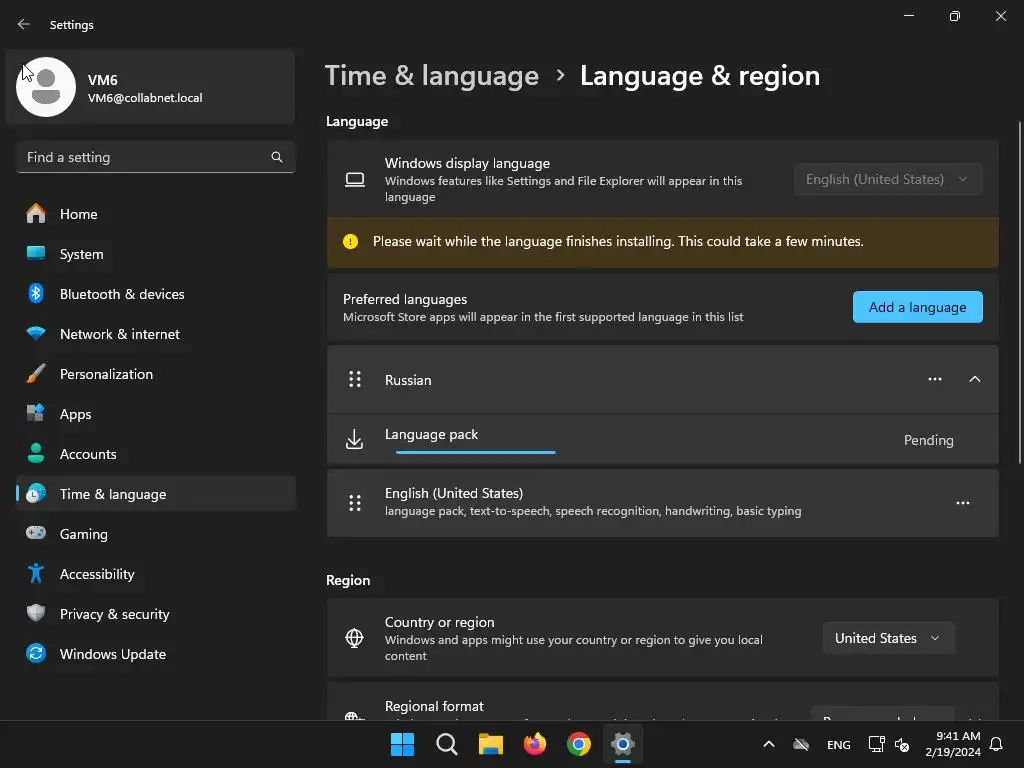Open the Windows Start menu
1024x768 pixels.
coord(402,744)
